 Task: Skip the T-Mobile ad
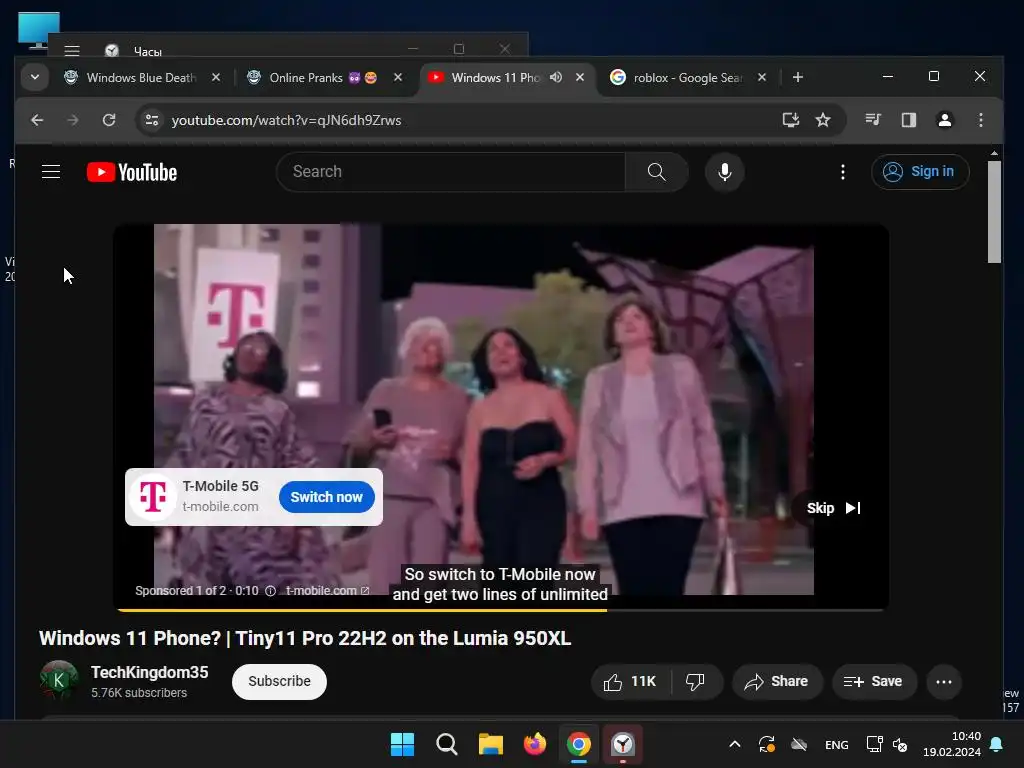(x=833, y=508)
